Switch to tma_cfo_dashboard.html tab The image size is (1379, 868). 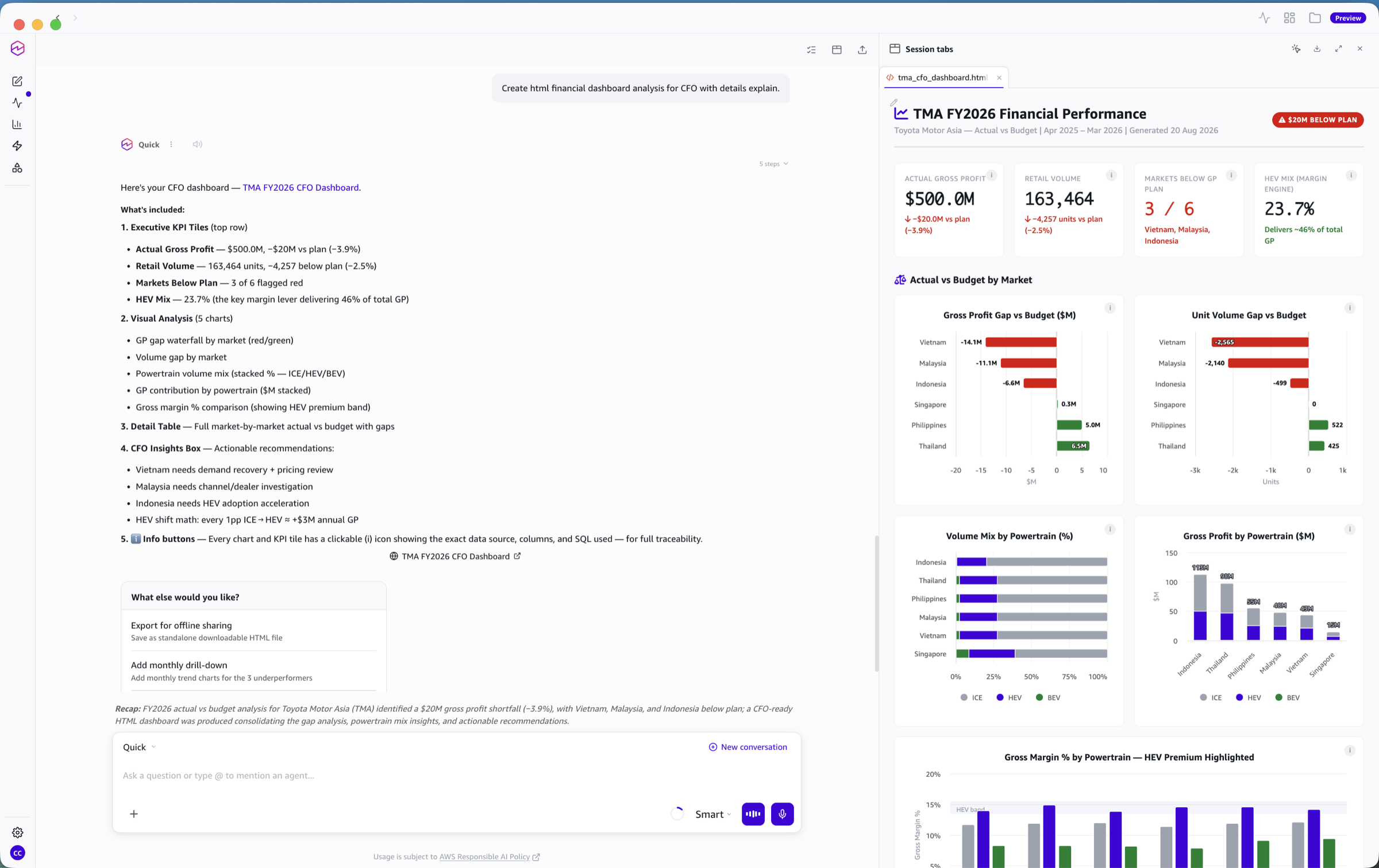[942, 78]
